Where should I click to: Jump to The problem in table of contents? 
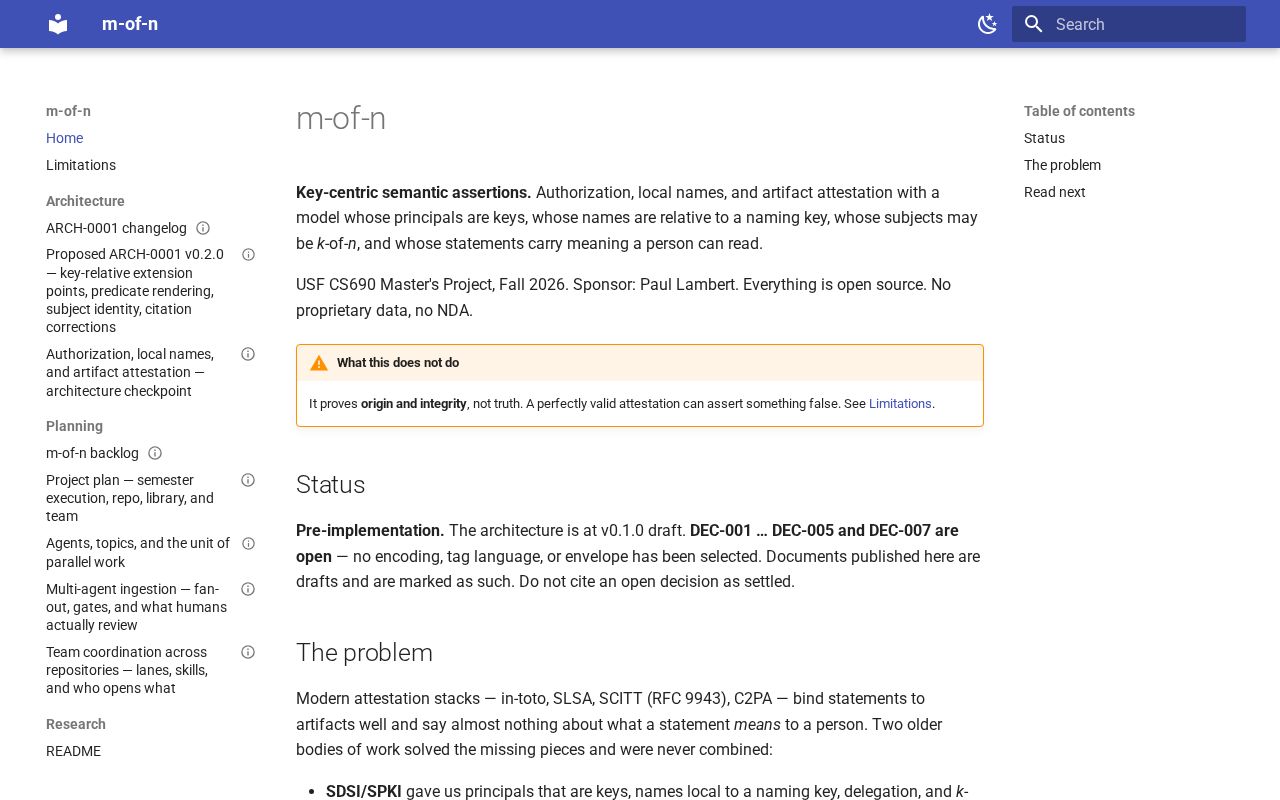coord(1062,165)
